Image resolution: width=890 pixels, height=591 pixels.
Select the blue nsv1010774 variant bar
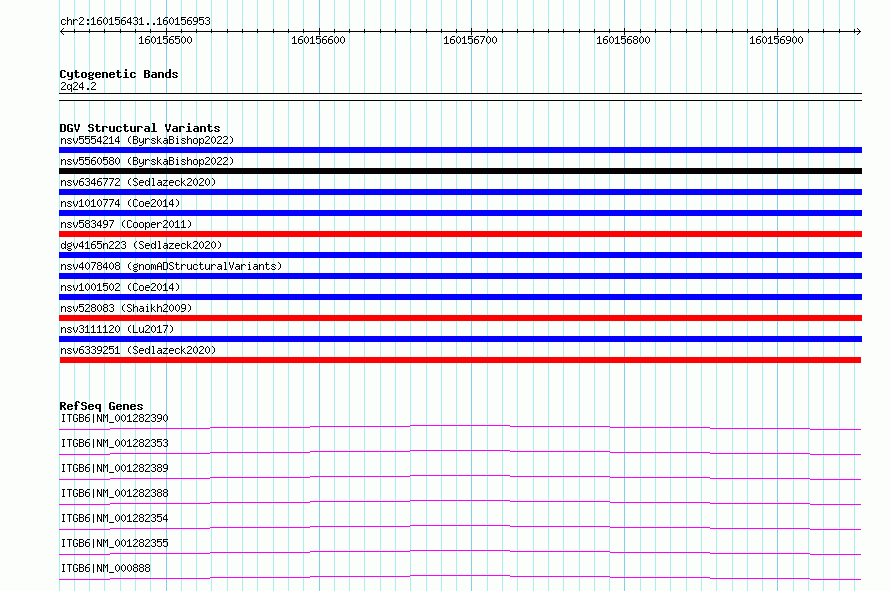(460, 213)
